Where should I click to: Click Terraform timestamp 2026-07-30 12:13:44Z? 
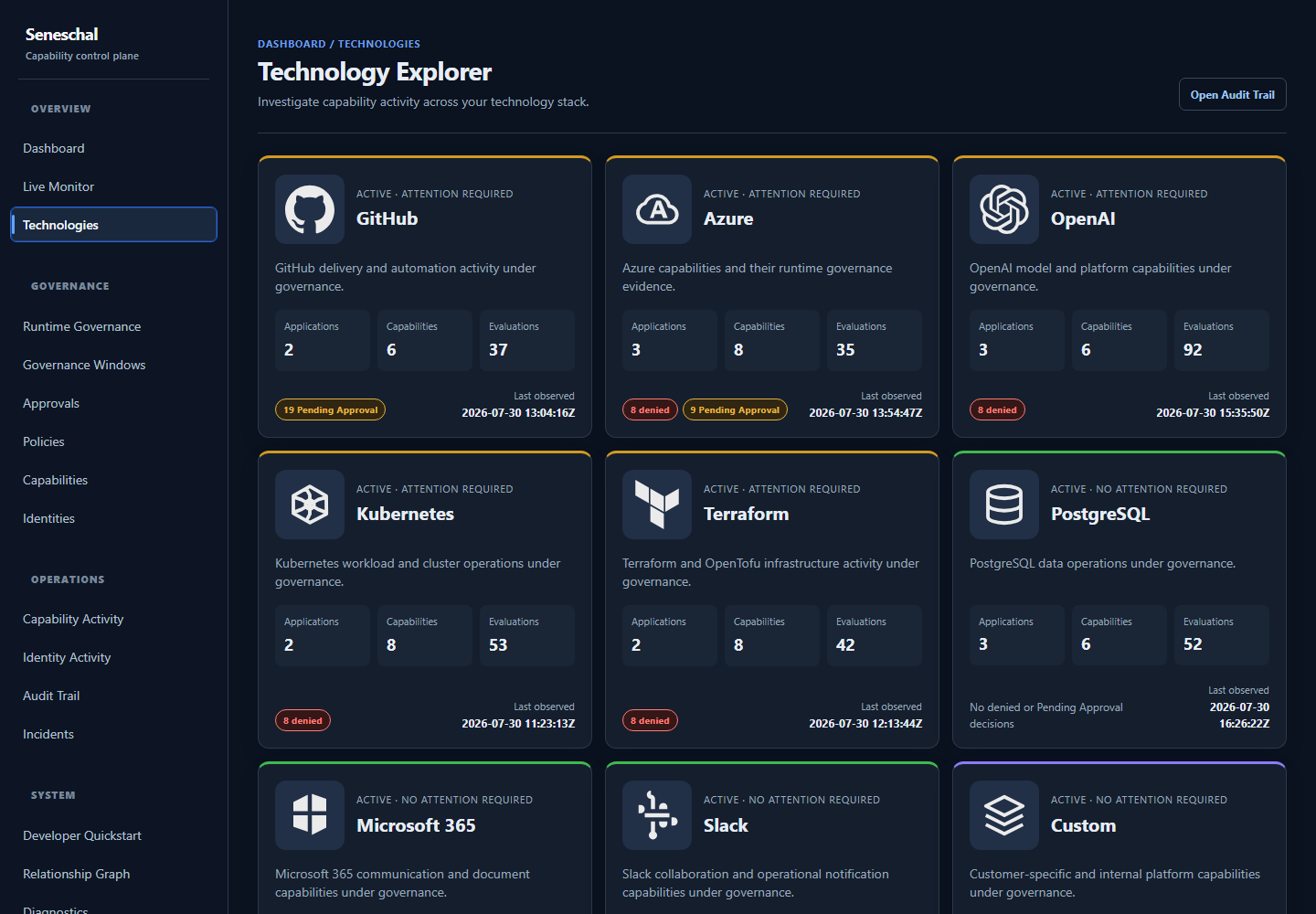865,724
